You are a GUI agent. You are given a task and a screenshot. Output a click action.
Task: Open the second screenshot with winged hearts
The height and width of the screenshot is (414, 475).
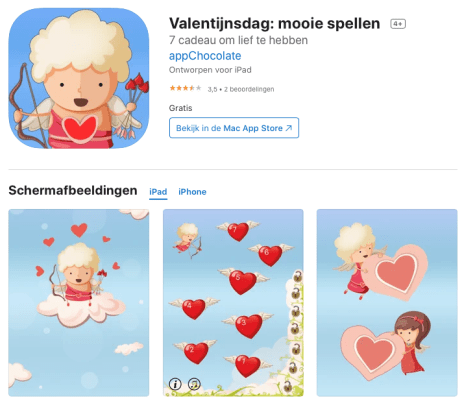(x=233, y=303)
